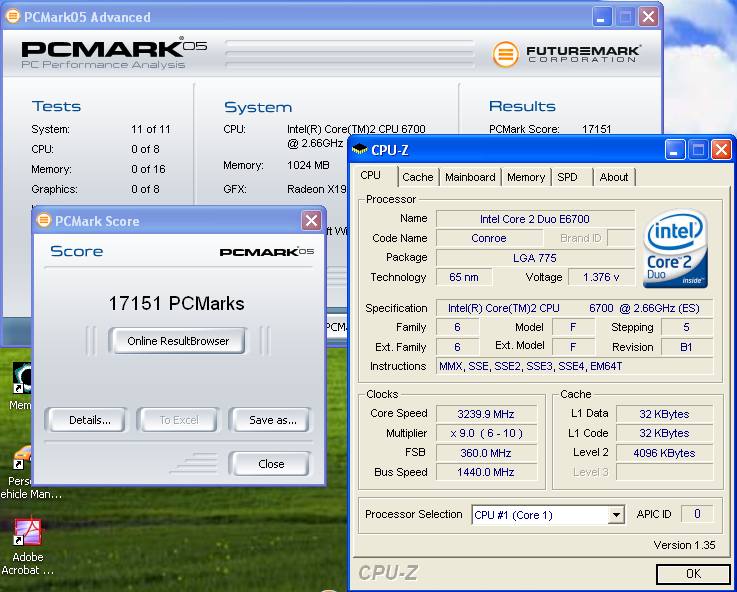Open the About tab in CPU-Z
Image resolution: width=737 pixels, height=592 pixels.
(613, 177)
